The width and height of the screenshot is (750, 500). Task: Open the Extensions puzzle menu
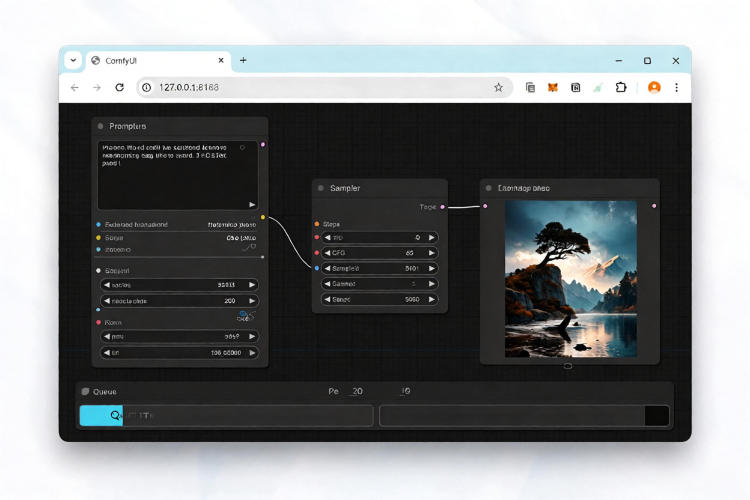(x=621, y=88)
